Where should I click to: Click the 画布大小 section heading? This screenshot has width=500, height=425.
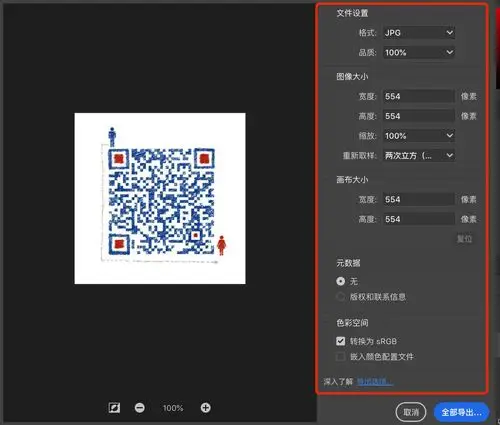(x=352, y=180)
